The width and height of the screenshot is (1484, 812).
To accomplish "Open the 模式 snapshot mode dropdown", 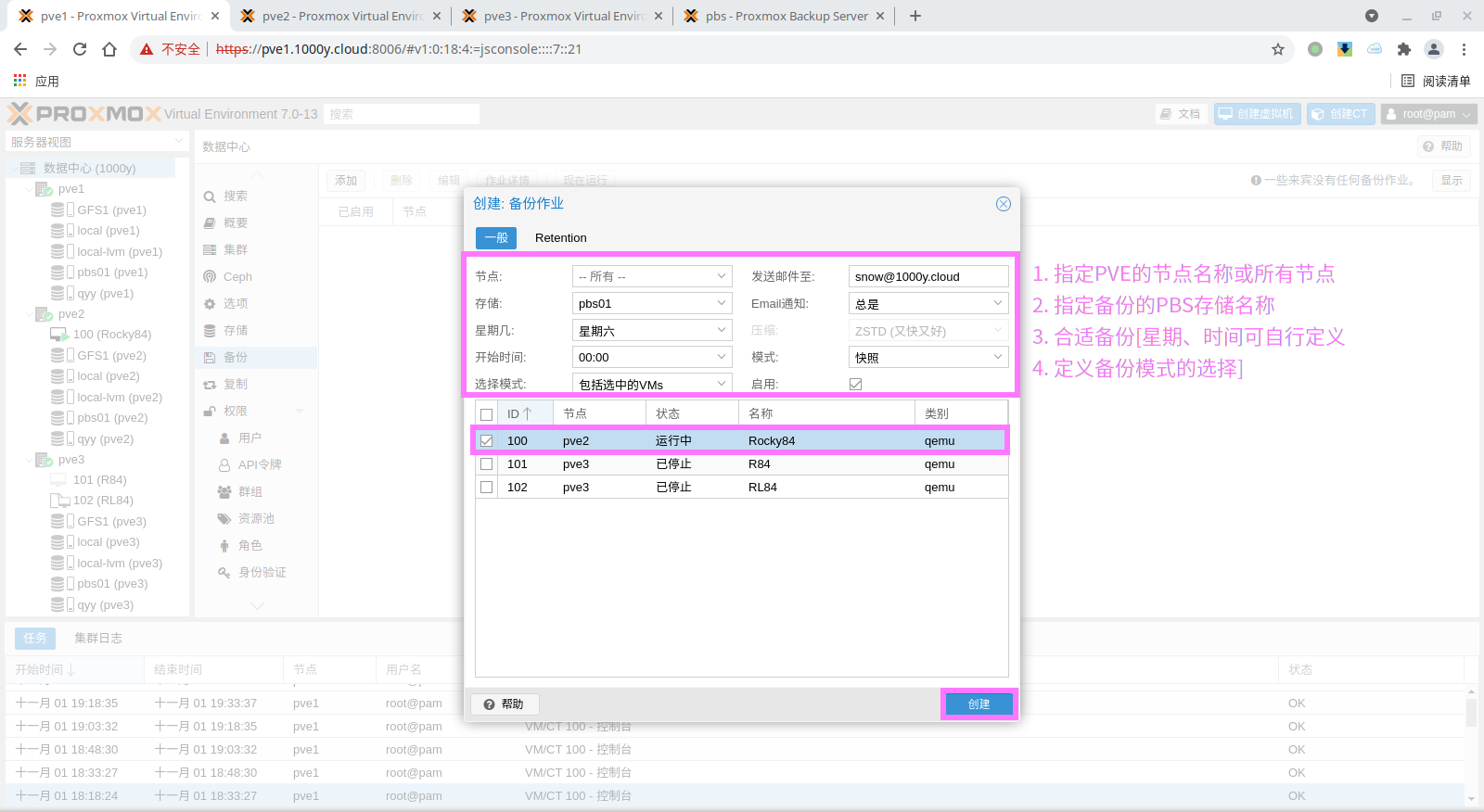I will coord(927,358).
